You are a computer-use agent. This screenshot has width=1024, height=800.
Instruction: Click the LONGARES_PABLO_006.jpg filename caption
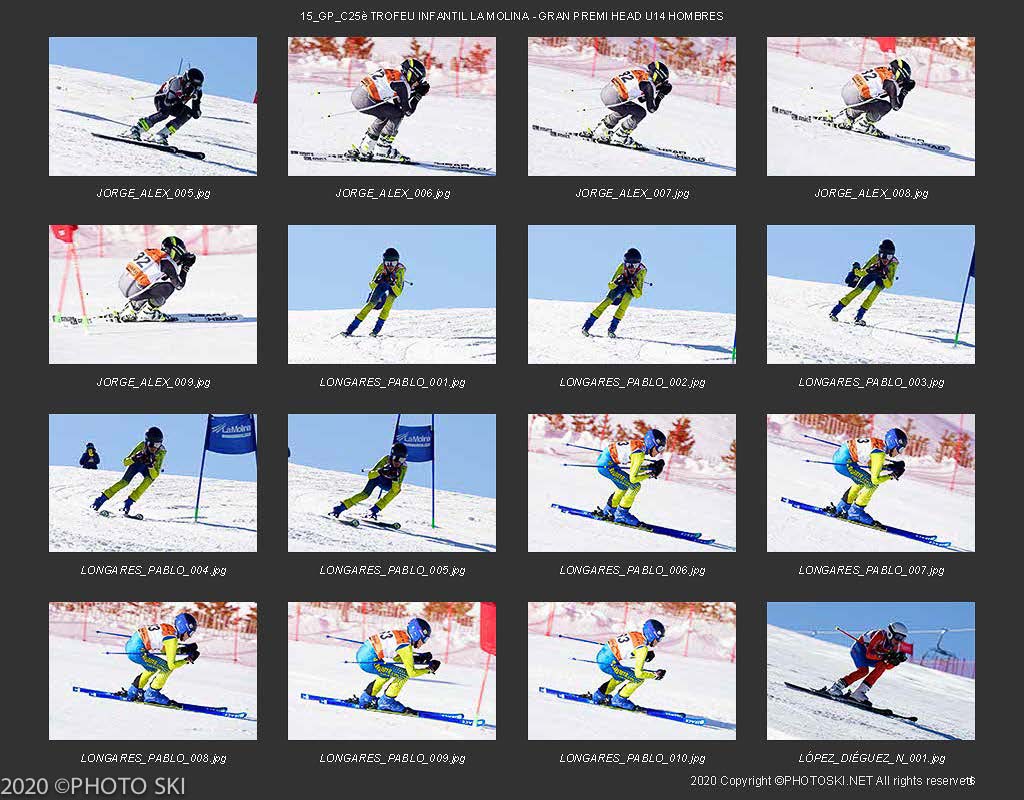[632, 570]
